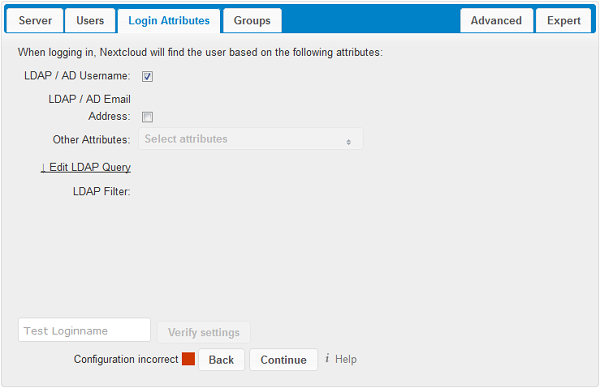600x388 pixels.
Task: Click the 'When logging in, Nextcloud' description text
Action: click(200, 52)
